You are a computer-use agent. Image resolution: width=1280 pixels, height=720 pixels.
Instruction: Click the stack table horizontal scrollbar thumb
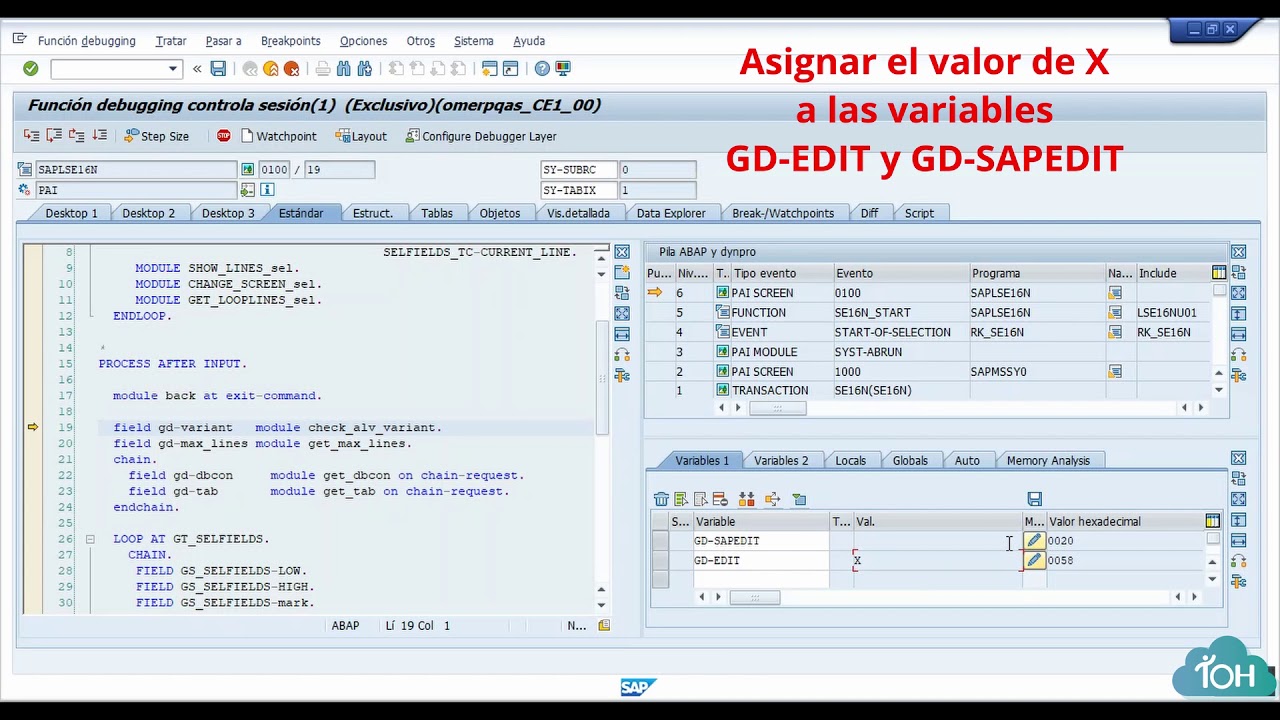777,408
